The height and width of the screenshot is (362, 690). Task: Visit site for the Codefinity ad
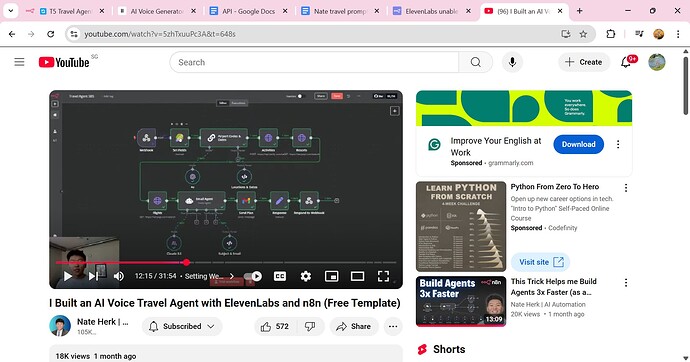click(x=540, y=262)
